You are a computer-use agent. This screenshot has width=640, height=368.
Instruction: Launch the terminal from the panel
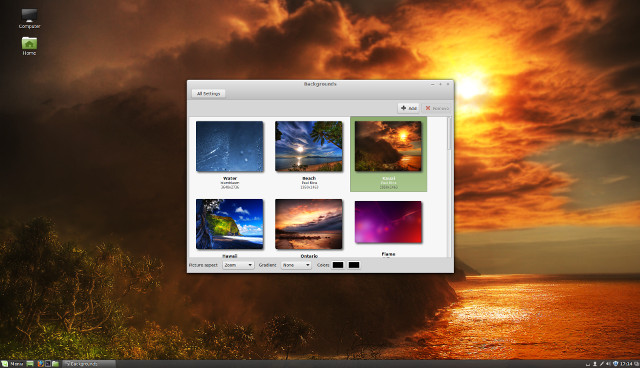click(48, 364)
